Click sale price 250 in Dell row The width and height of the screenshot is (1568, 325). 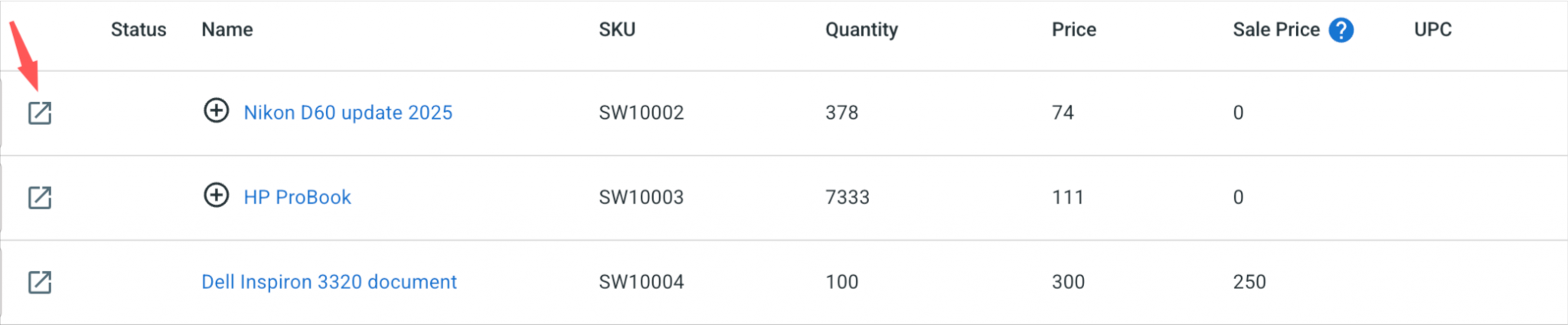point(1249,282)
